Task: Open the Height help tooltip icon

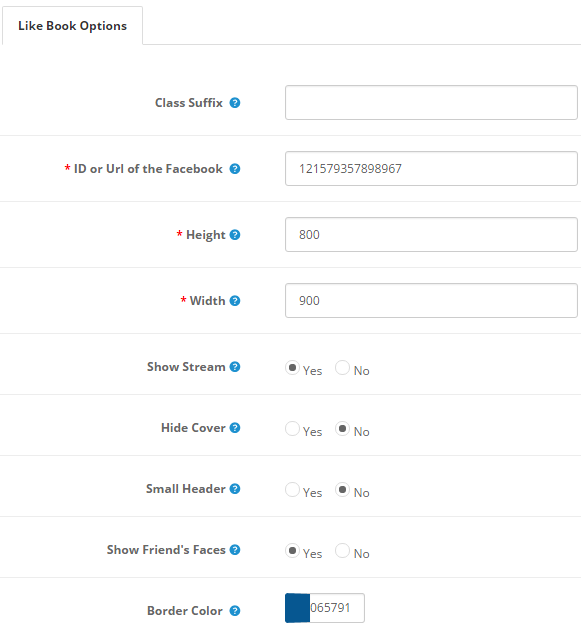Action: point(235,235)
